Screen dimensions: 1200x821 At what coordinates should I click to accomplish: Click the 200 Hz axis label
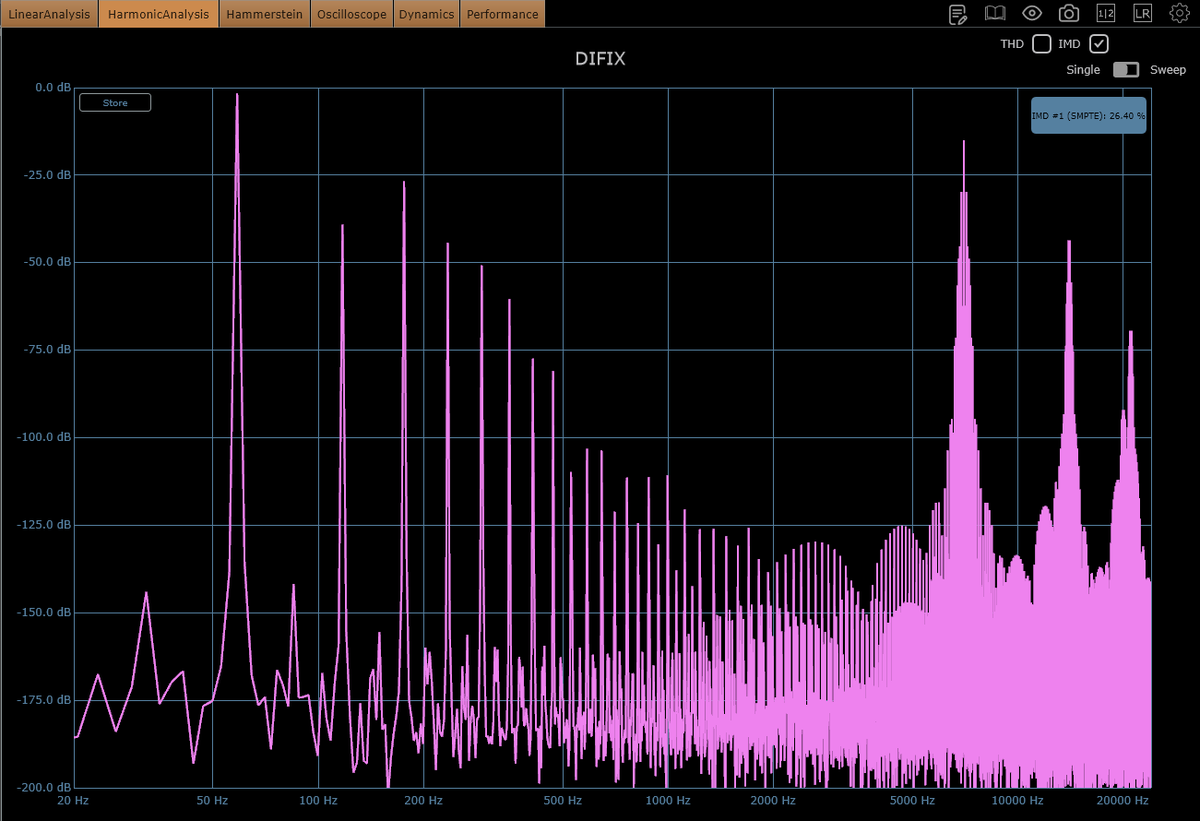point(423,801)
